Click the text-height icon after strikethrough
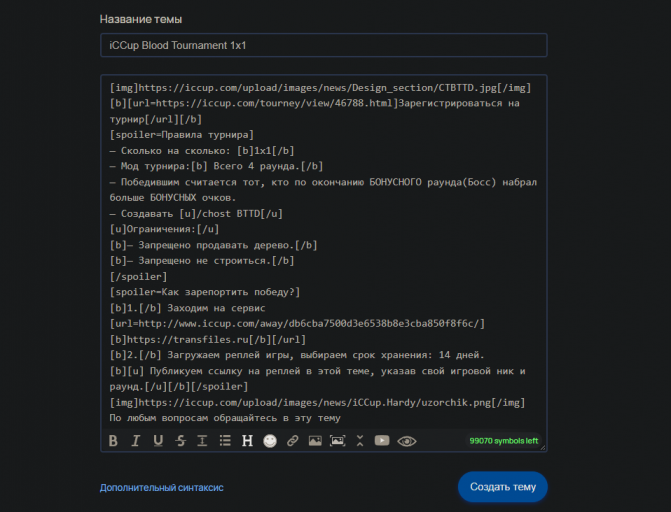 tap(202, 441)
